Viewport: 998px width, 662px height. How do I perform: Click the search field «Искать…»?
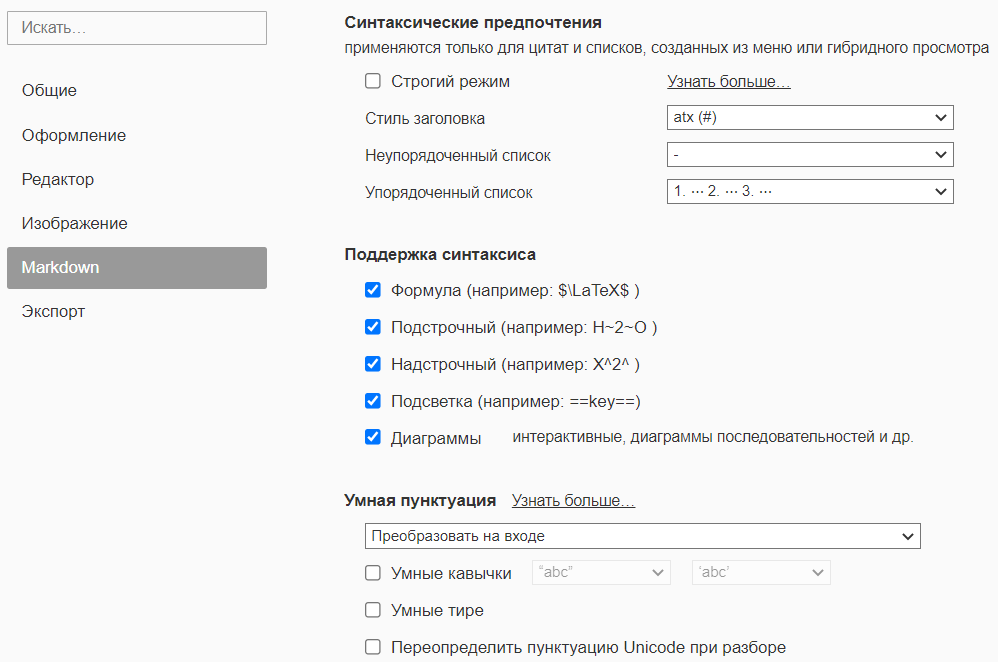coord(137,28)
